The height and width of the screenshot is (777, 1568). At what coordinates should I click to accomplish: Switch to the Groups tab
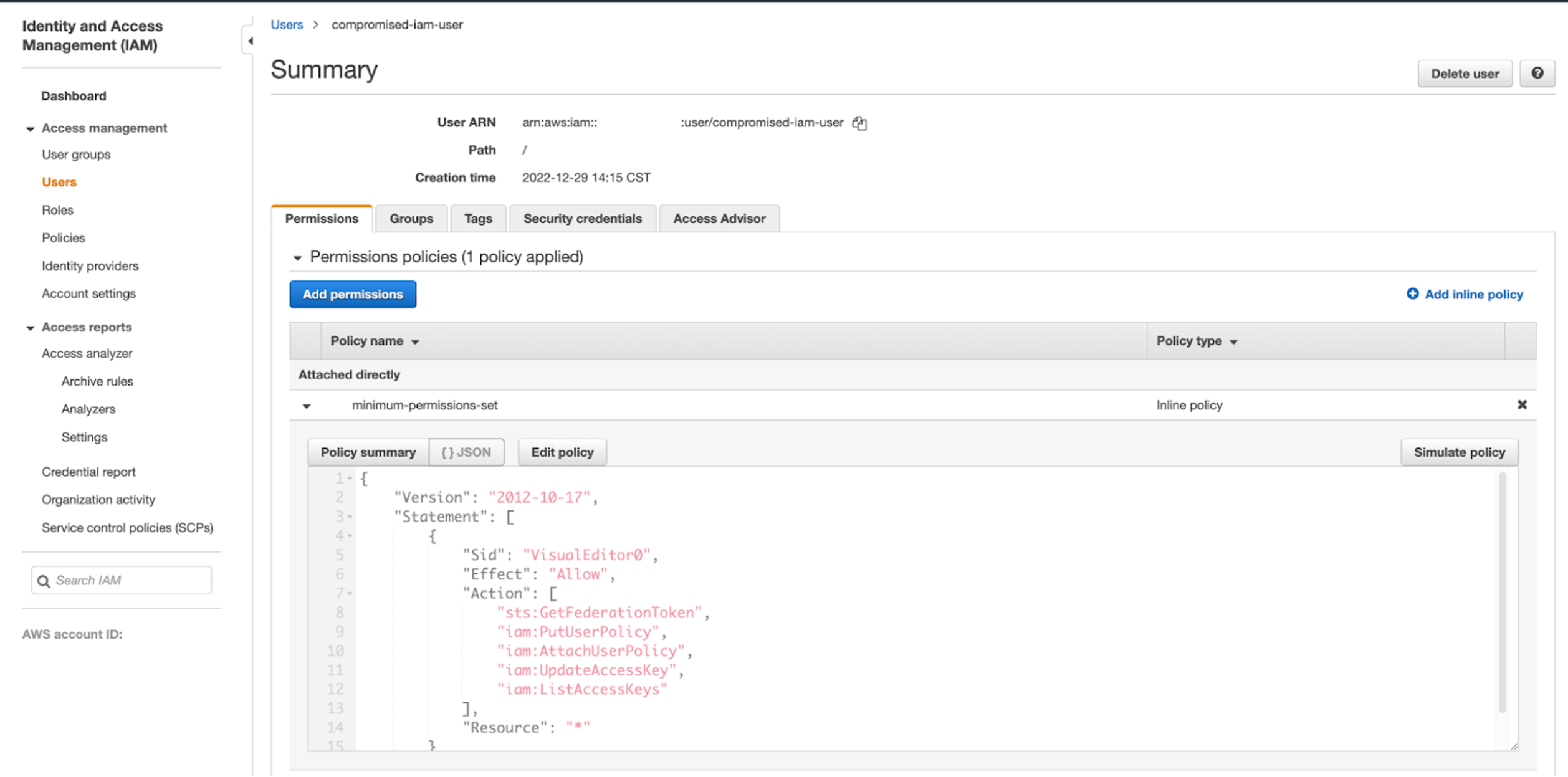(411, 219)
